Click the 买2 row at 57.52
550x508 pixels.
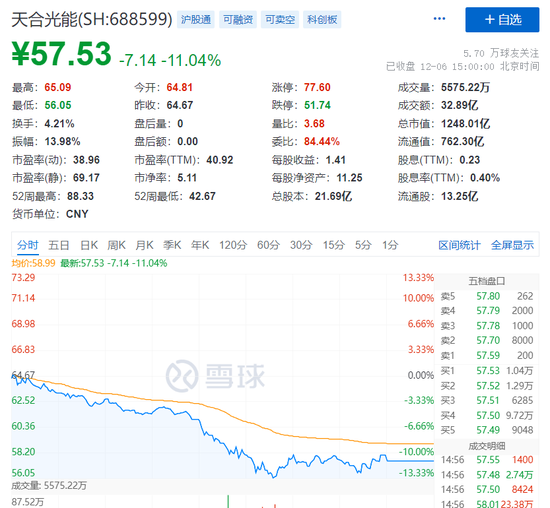click(x=487, y=386)
